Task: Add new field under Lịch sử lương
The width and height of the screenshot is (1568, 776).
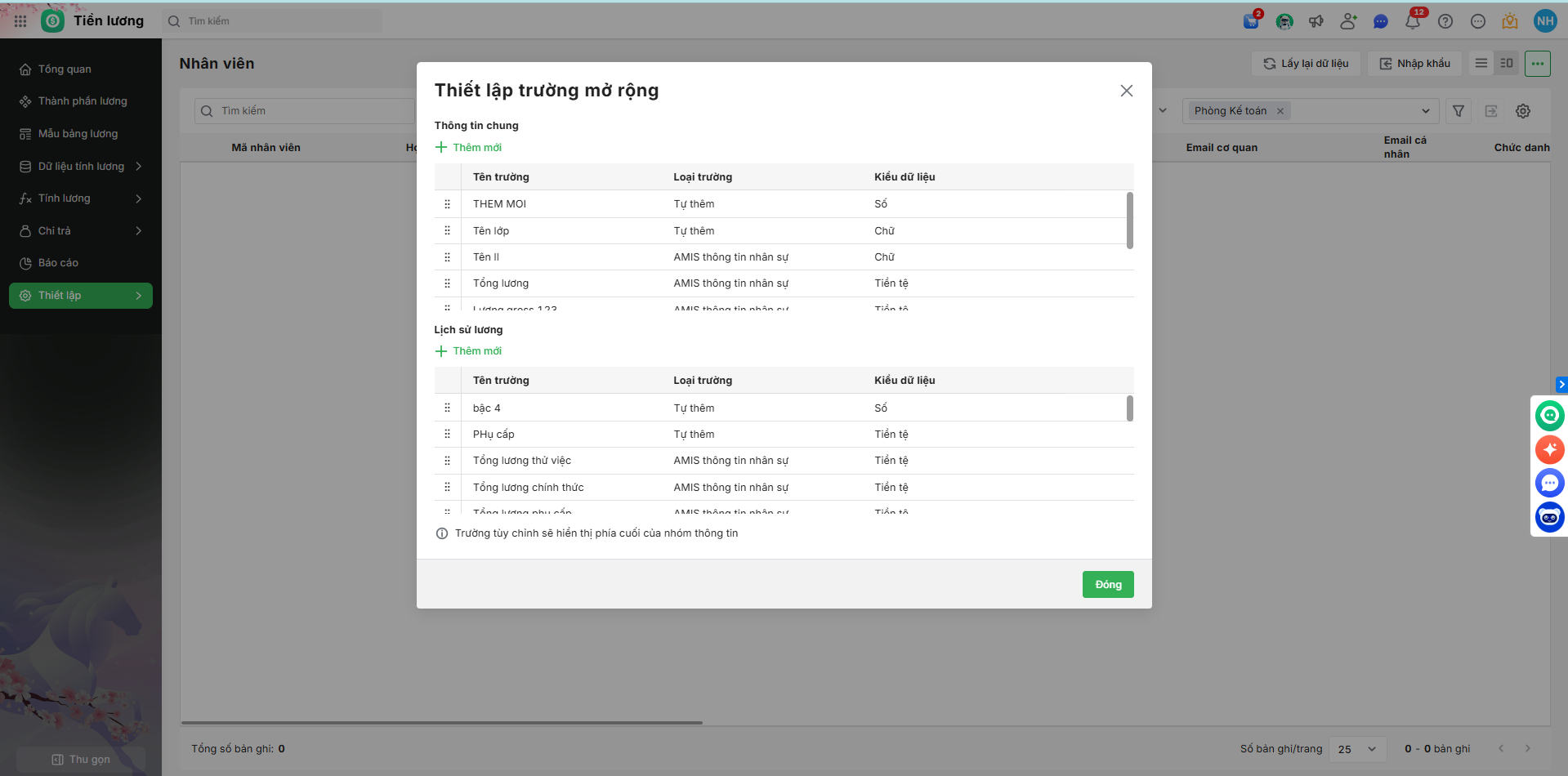Action: click(x=469, y=351)
